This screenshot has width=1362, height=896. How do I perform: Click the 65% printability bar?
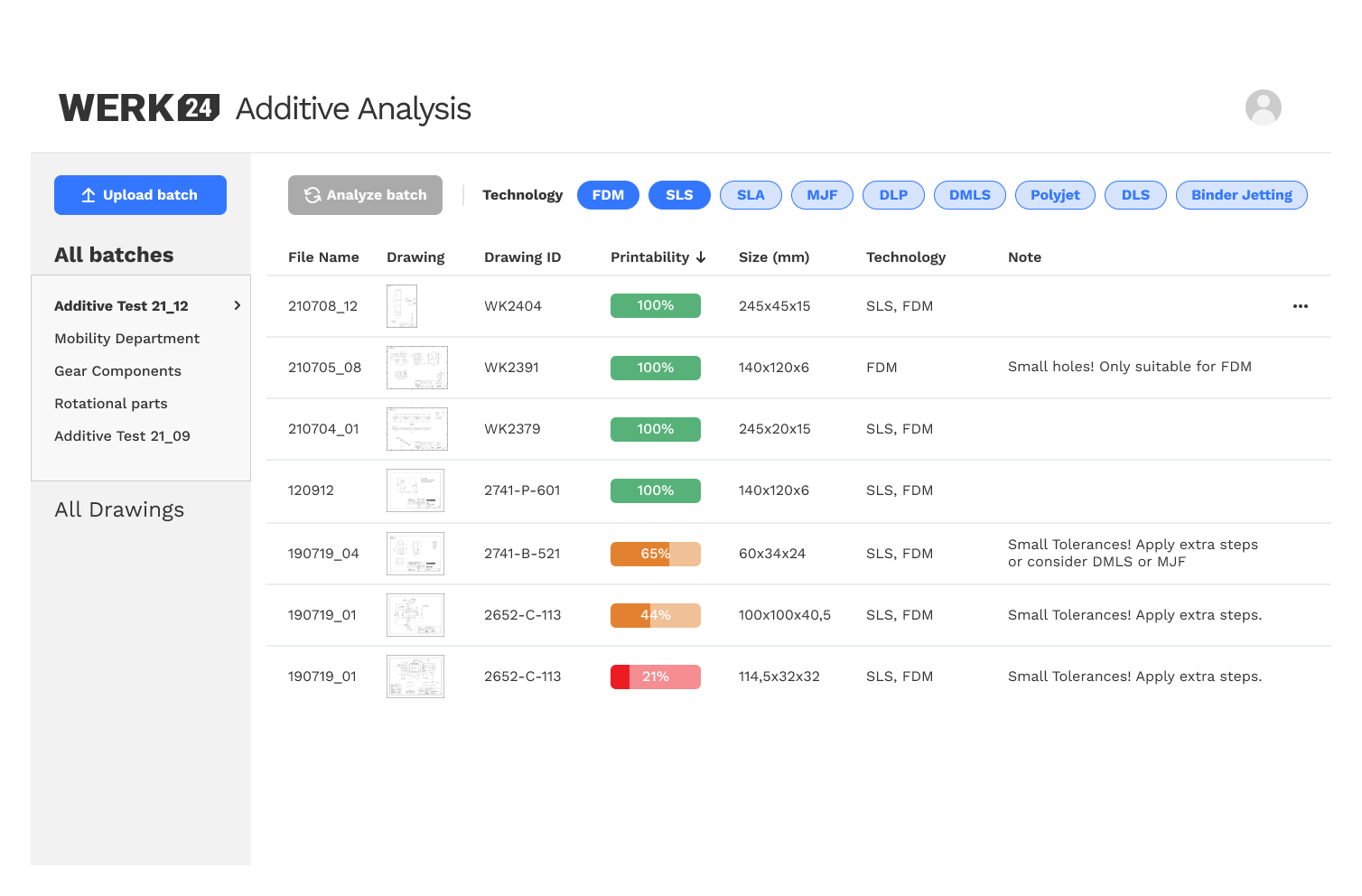point(655,554)
